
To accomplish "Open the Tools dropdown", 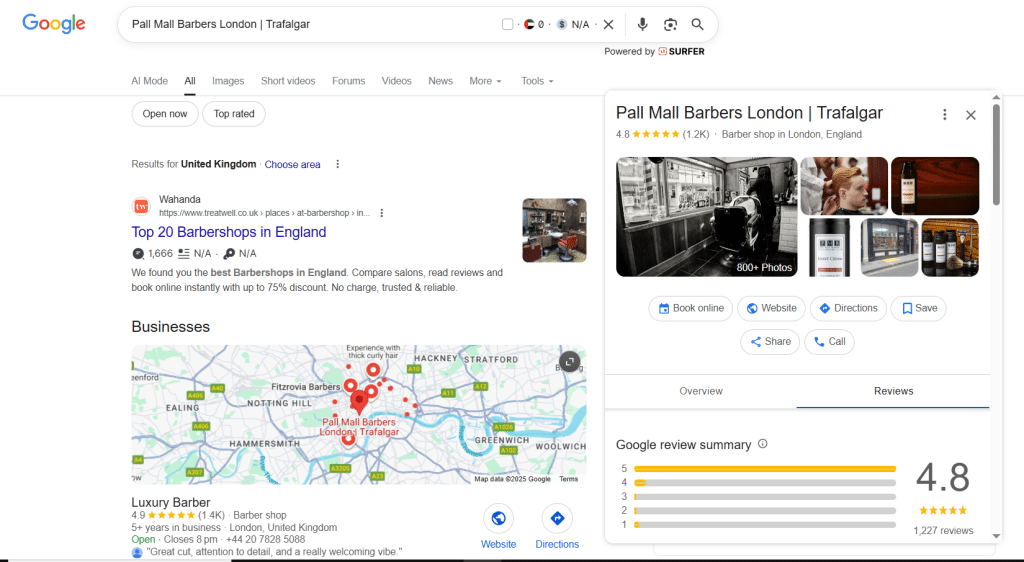I will [537, 81].
